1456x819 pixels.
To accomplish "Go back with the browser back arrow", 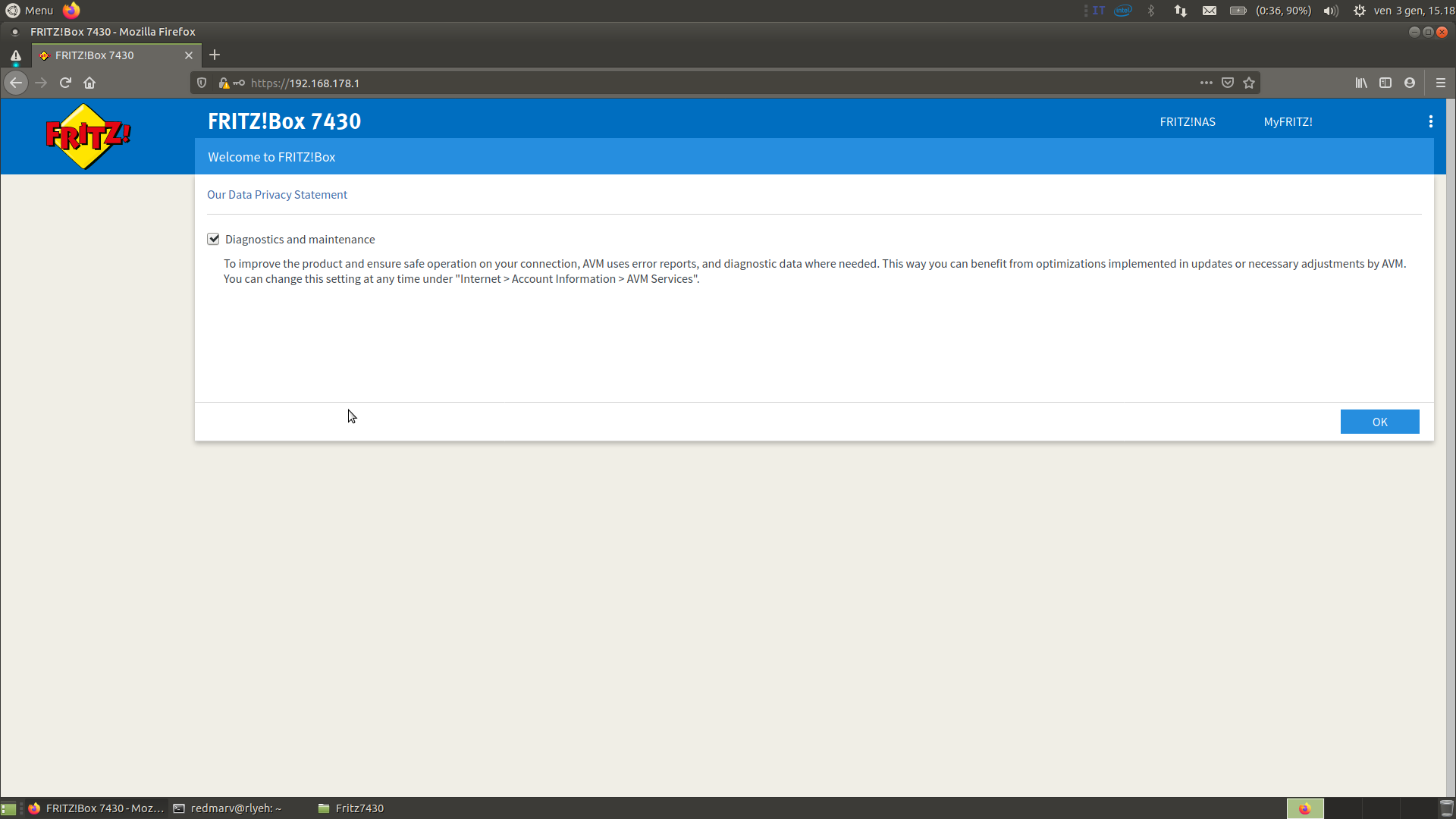I will (x=16, y=83).
